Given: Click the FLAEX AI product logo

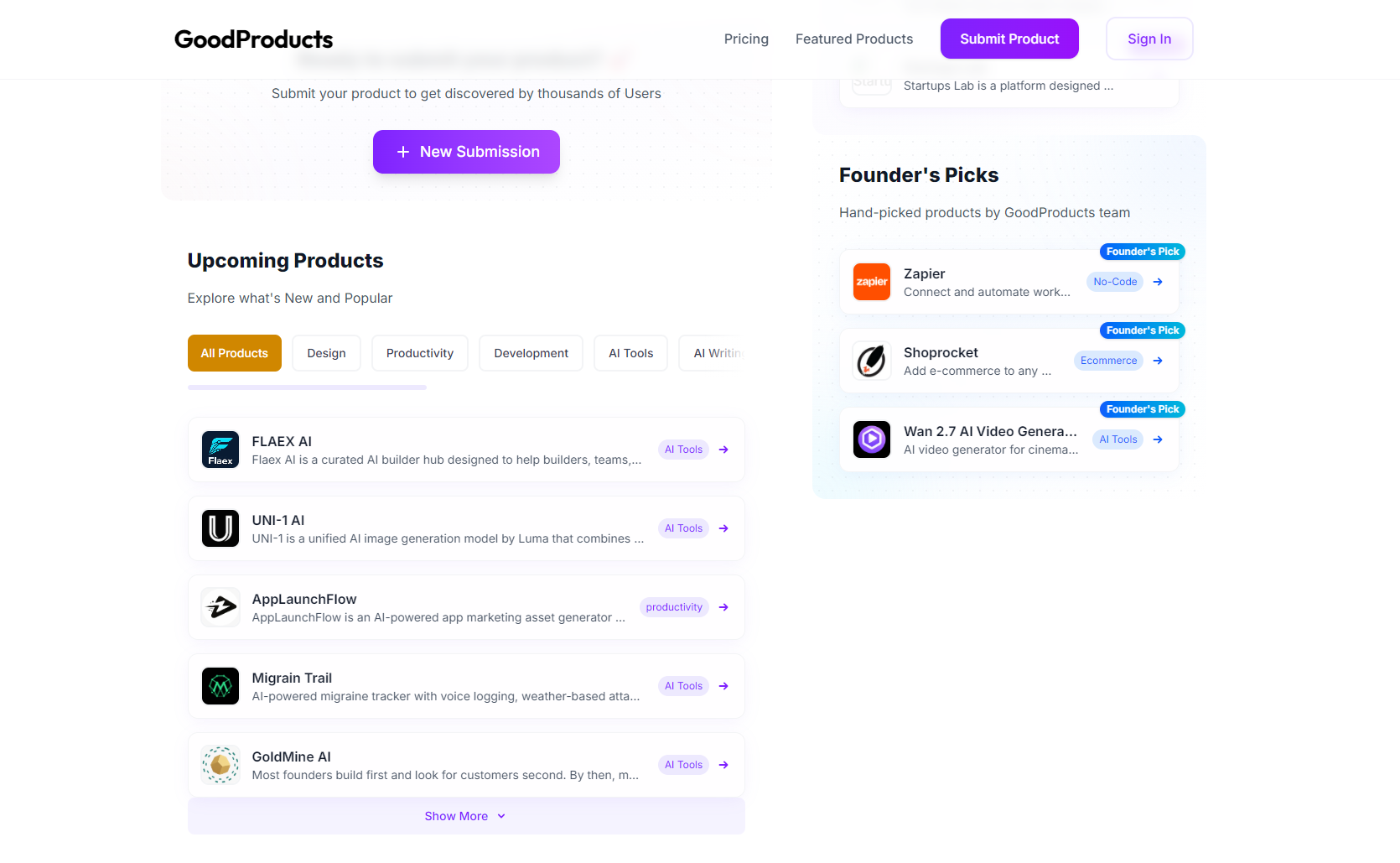Looking at the screenshot, I should pos(220,450).
